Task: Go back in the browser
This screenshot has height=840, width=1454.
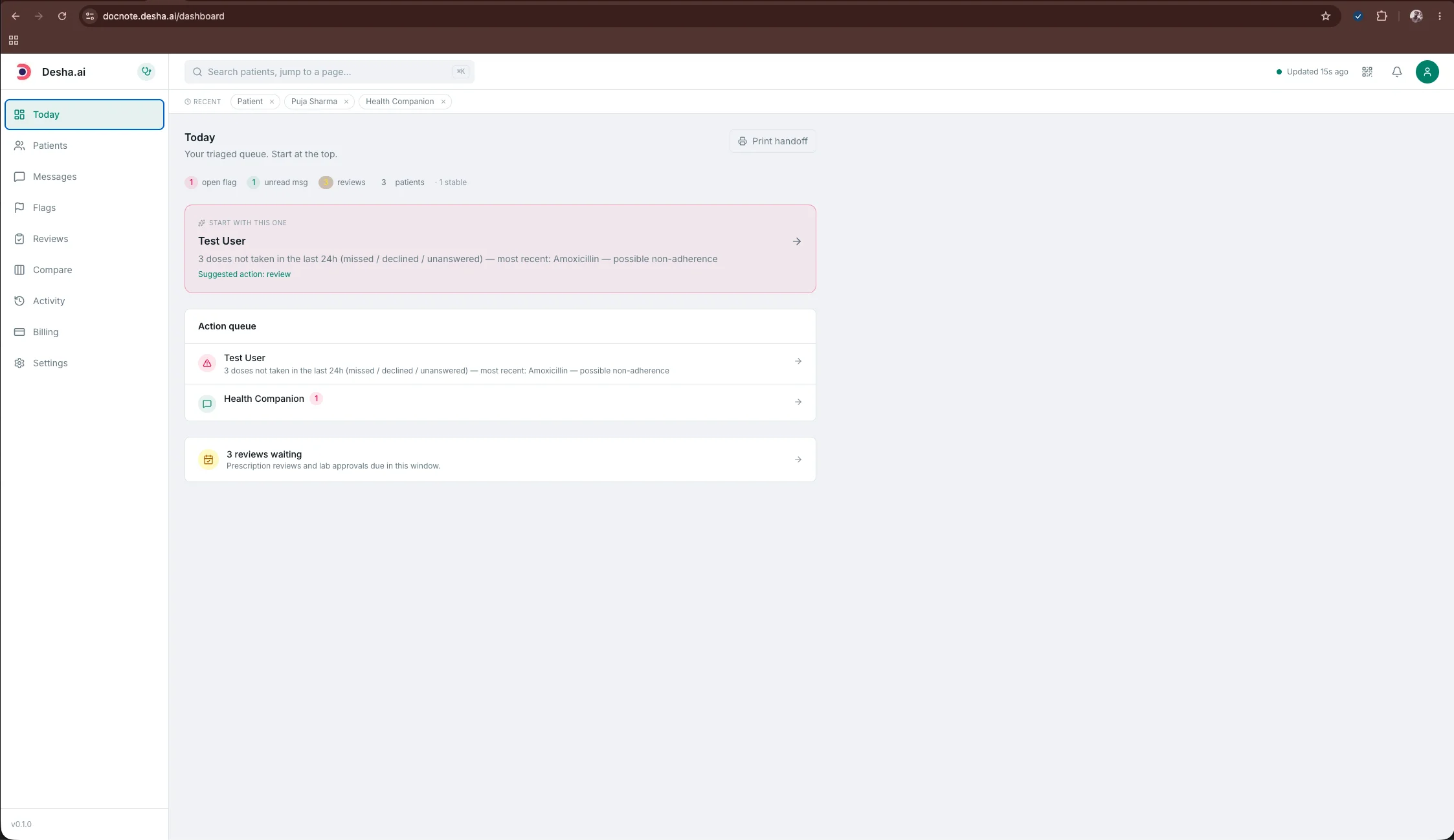Action: point(16,16)
